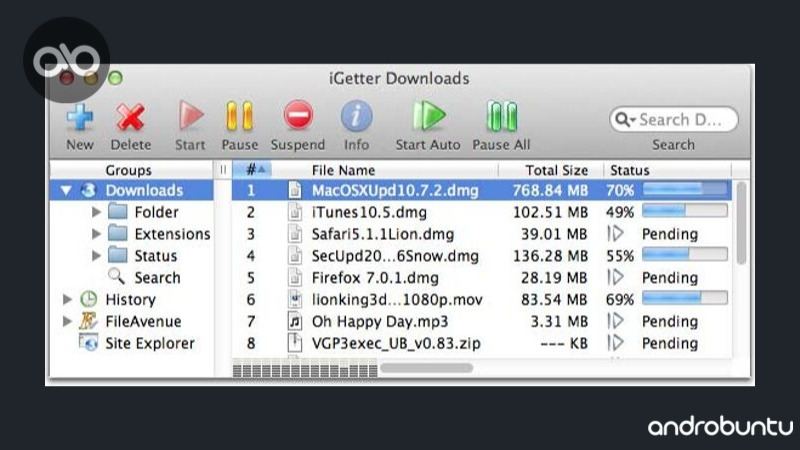Sort by the # column header
This screenshot has width=800, height=450.
pyautogui.click(x=252, y=170)
